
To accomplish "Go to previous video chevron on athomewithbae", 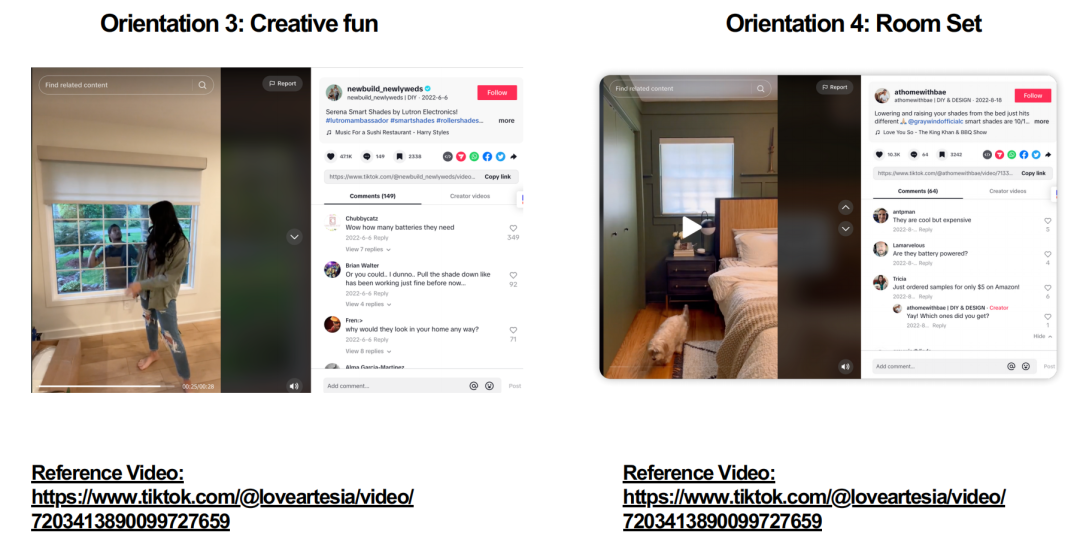I will pyautogui.click(x=845, y=207).
